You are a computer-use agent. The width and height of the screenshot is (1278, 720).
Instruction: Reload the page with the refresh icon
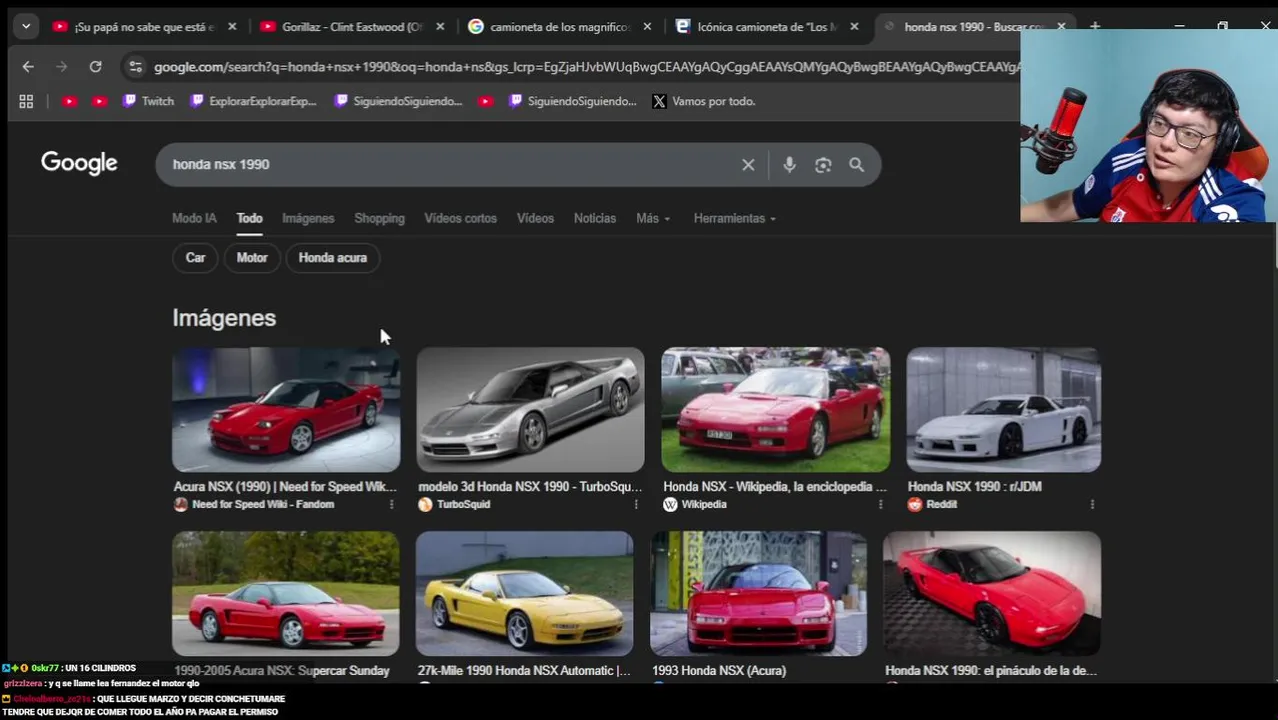95,67
